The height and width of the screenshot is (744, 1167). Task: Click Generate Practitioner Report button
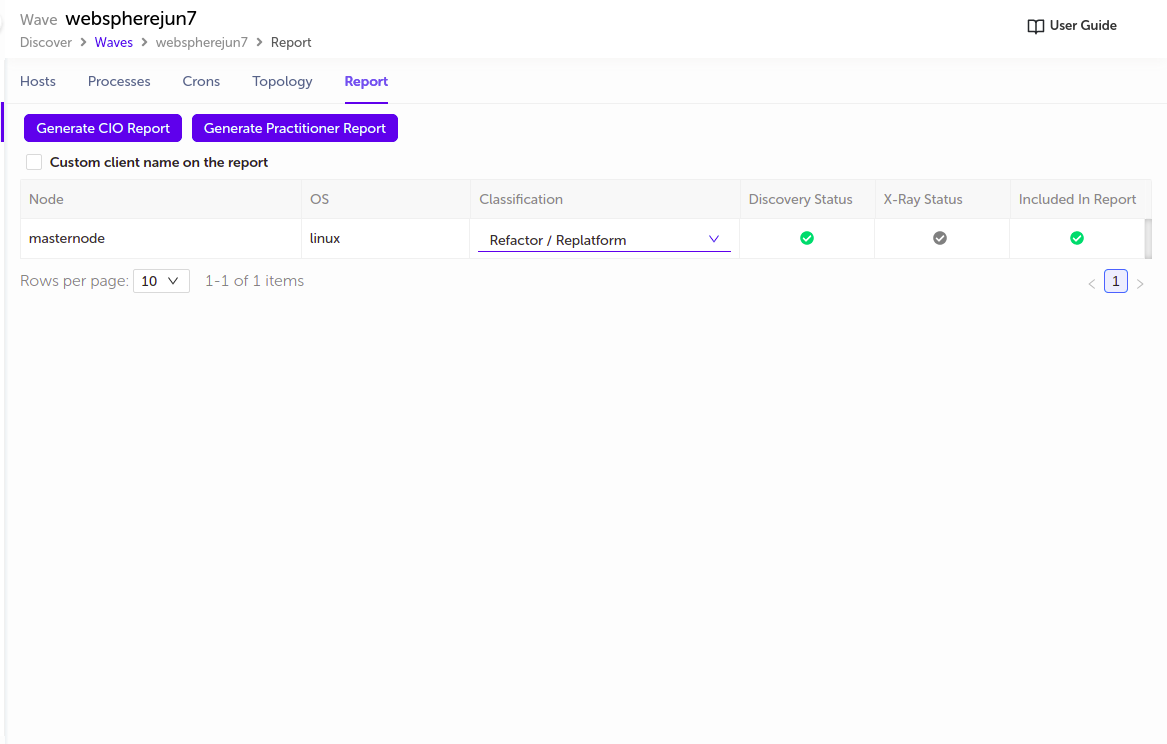[295, 128]
